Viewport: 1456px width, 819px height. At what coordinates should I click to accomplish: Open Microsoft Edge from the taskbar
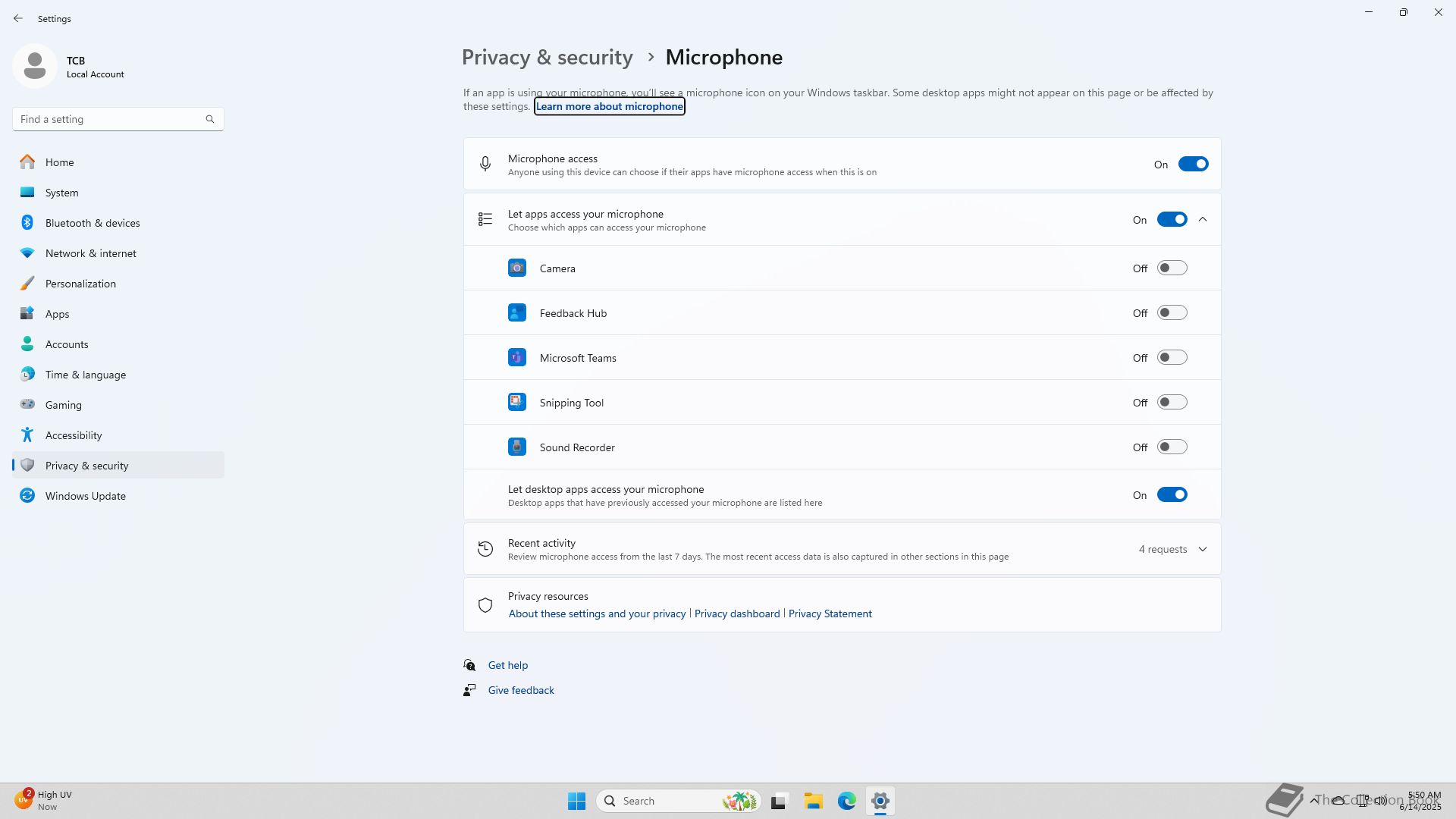(x=846, y=801)
